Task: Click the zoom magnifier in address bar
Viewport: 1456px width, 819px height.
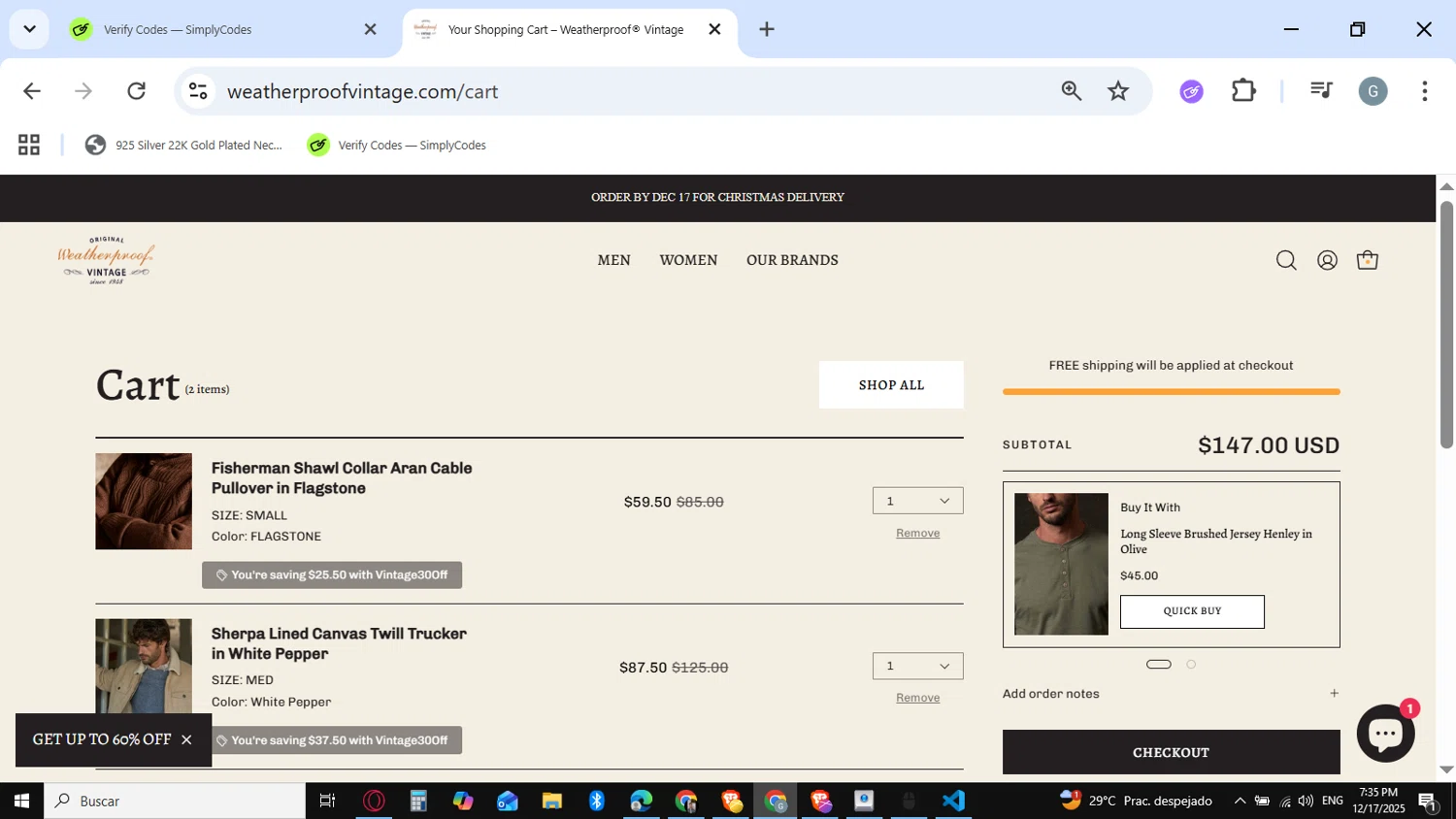Action: click(x=1071, y=91)
